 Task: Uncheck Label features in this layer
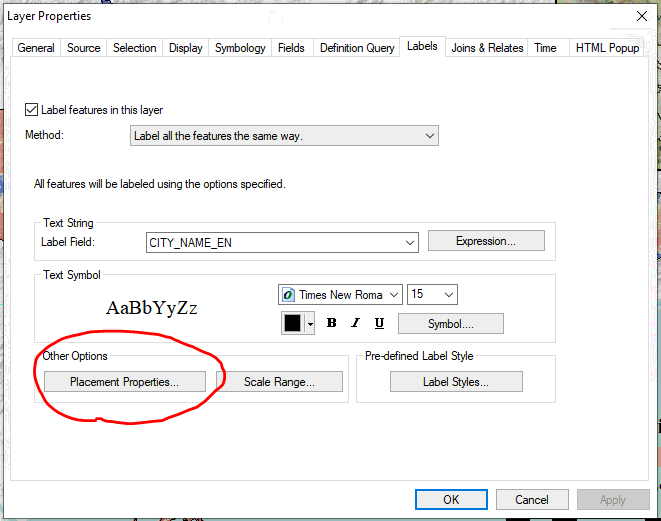[x=31, y=110]
